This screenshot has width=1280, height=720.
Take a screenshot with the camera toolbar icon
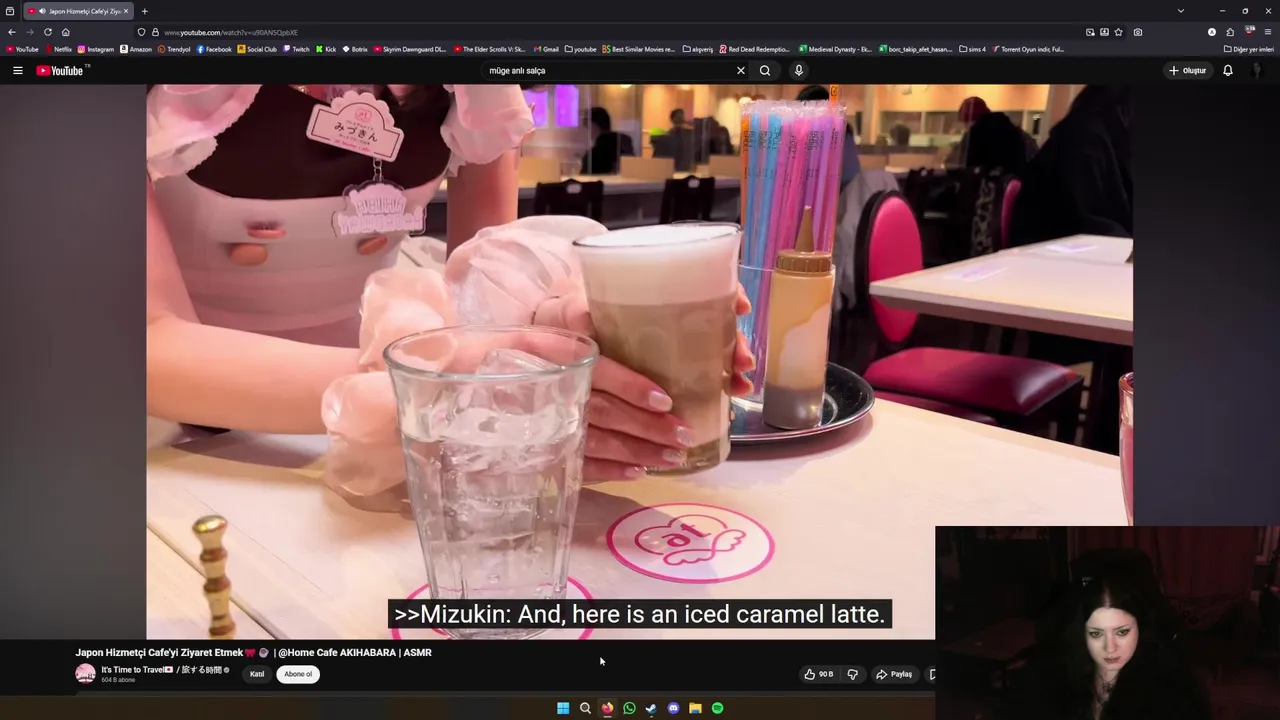click(x=1138, y=32)
